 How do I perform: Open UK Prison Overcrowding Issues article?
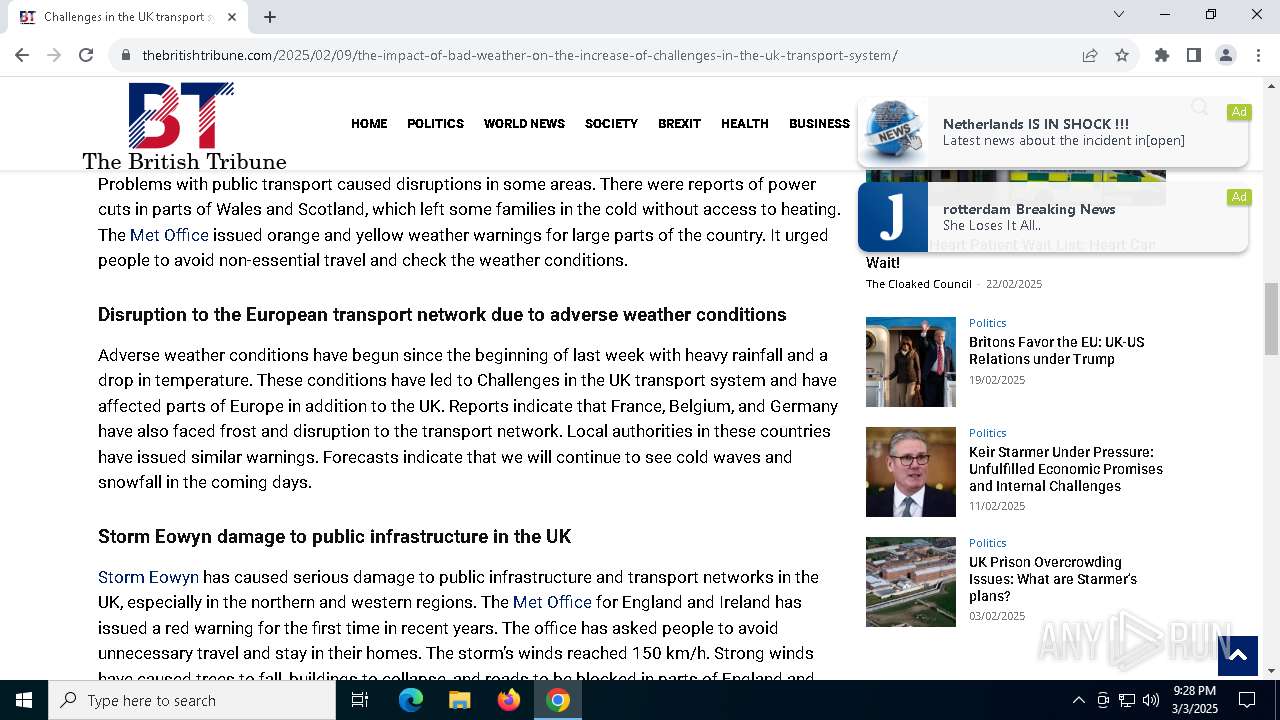click(x=1052, y=579)
